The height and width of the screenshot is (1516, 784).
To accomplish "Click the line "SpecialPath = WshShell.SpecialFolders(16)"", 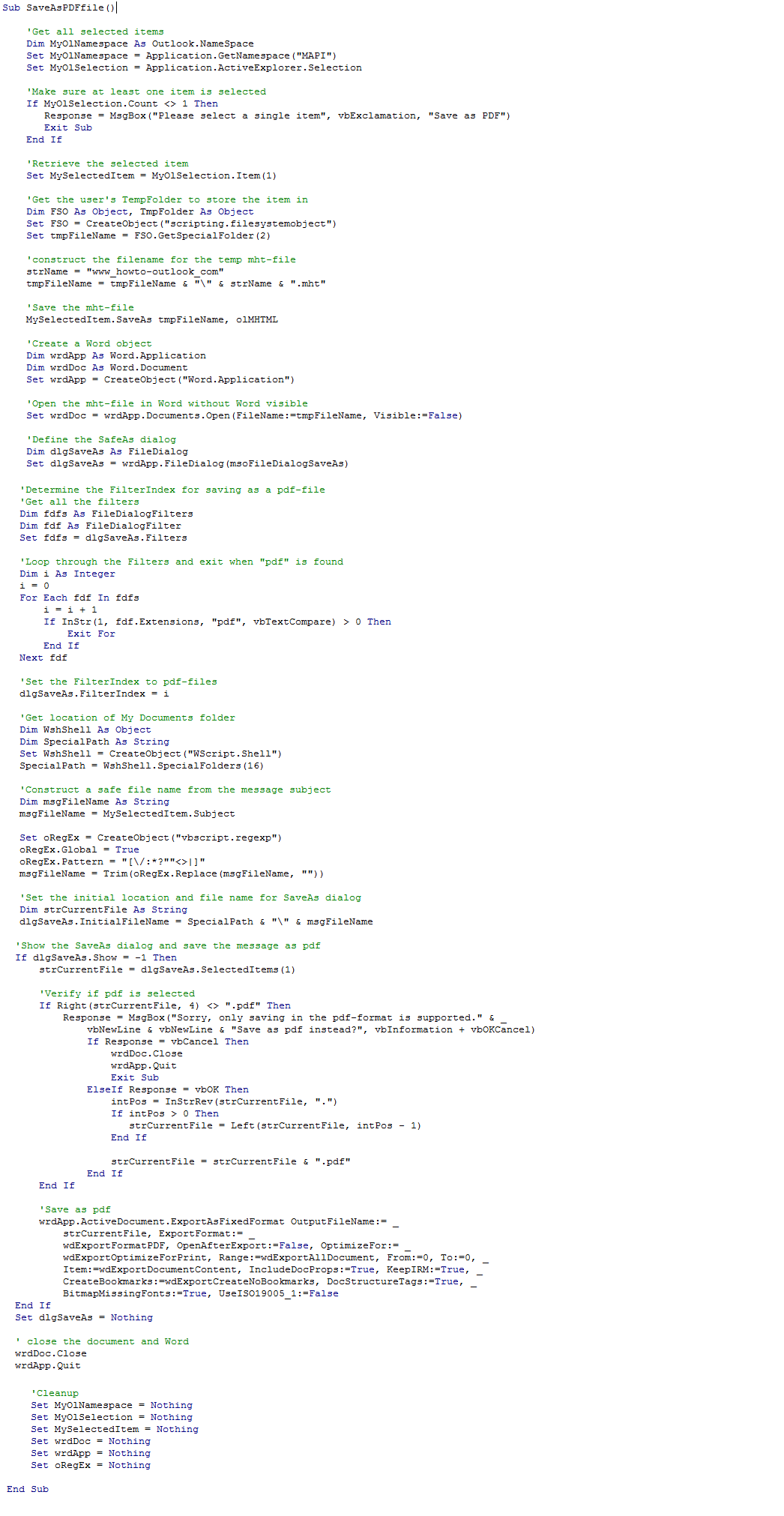I will click(142, 765).
